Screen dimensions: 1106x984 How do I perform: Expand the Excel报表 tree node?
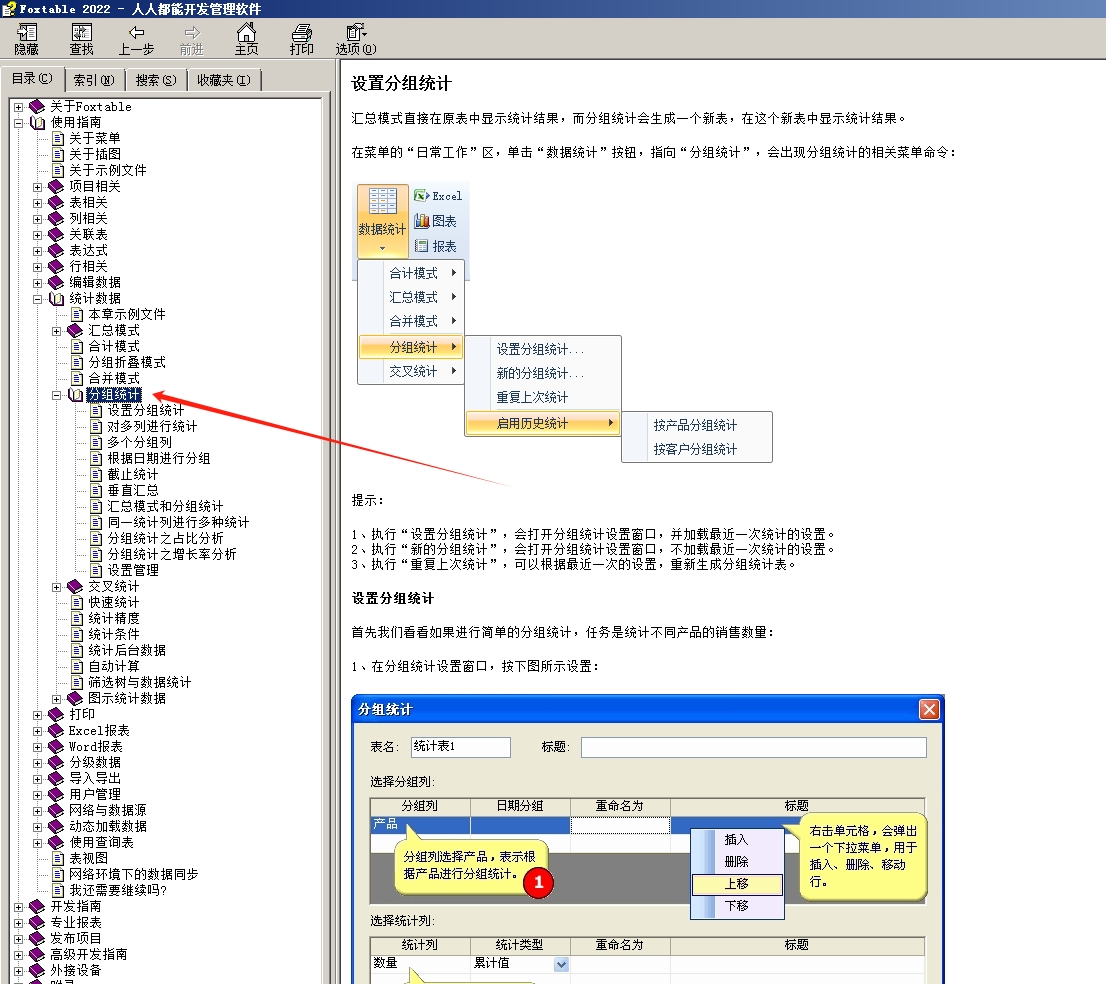pyautogui.click(x=37, y=730)
